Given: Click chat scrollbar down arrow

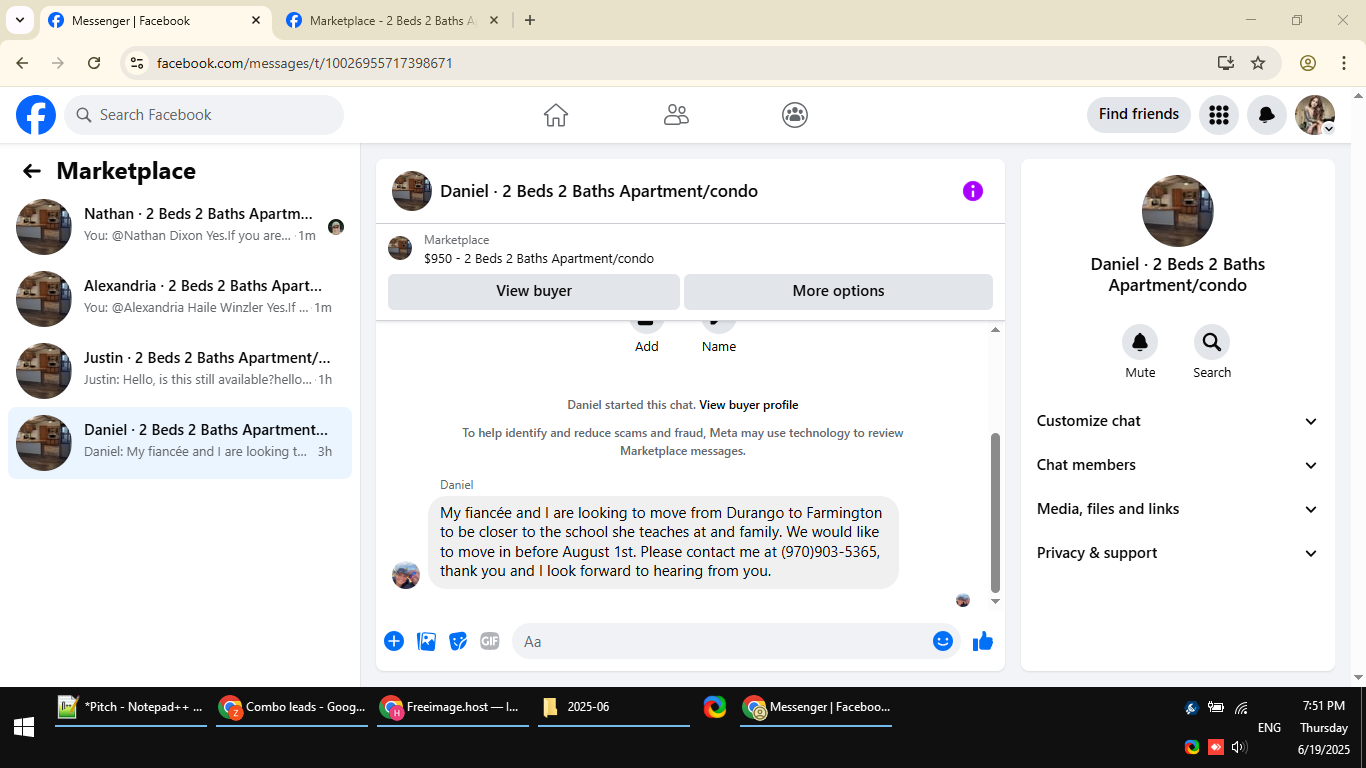Looking at the screenshot, I should pyautogui.click(x=995, y=601).
